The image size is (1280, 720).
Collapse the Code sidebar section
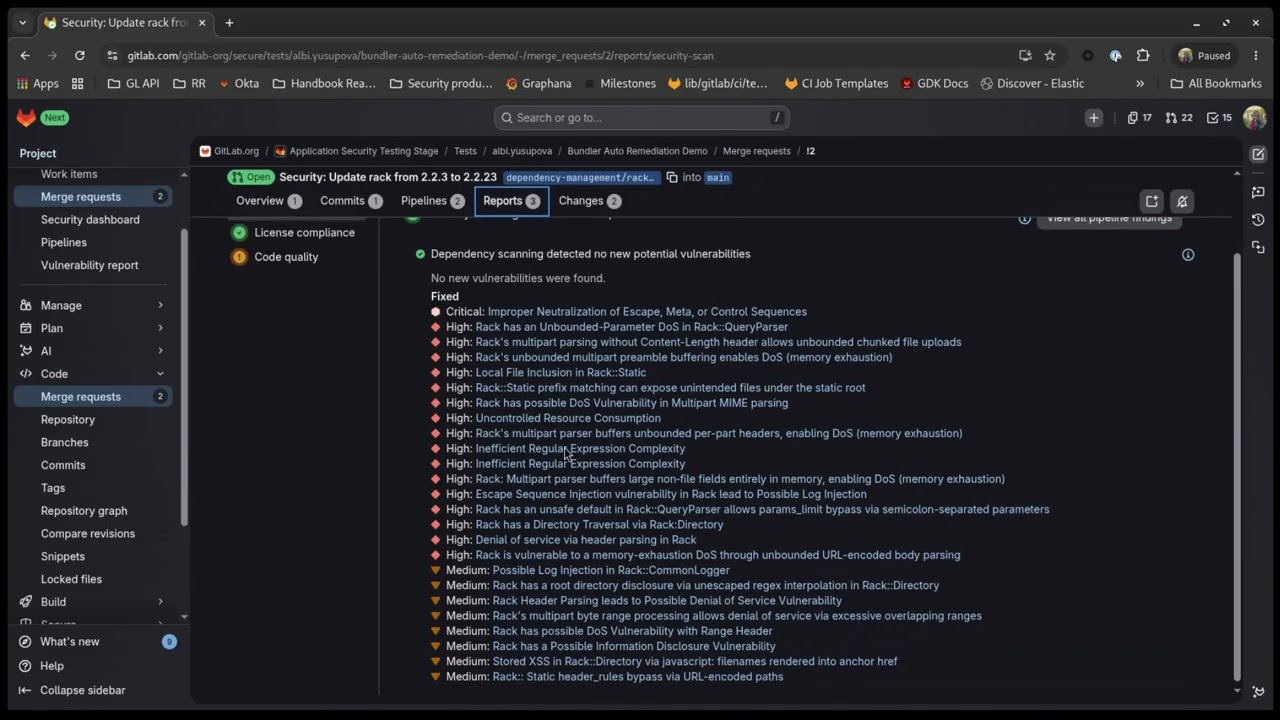pyautogui.click(x=93, y=374)
